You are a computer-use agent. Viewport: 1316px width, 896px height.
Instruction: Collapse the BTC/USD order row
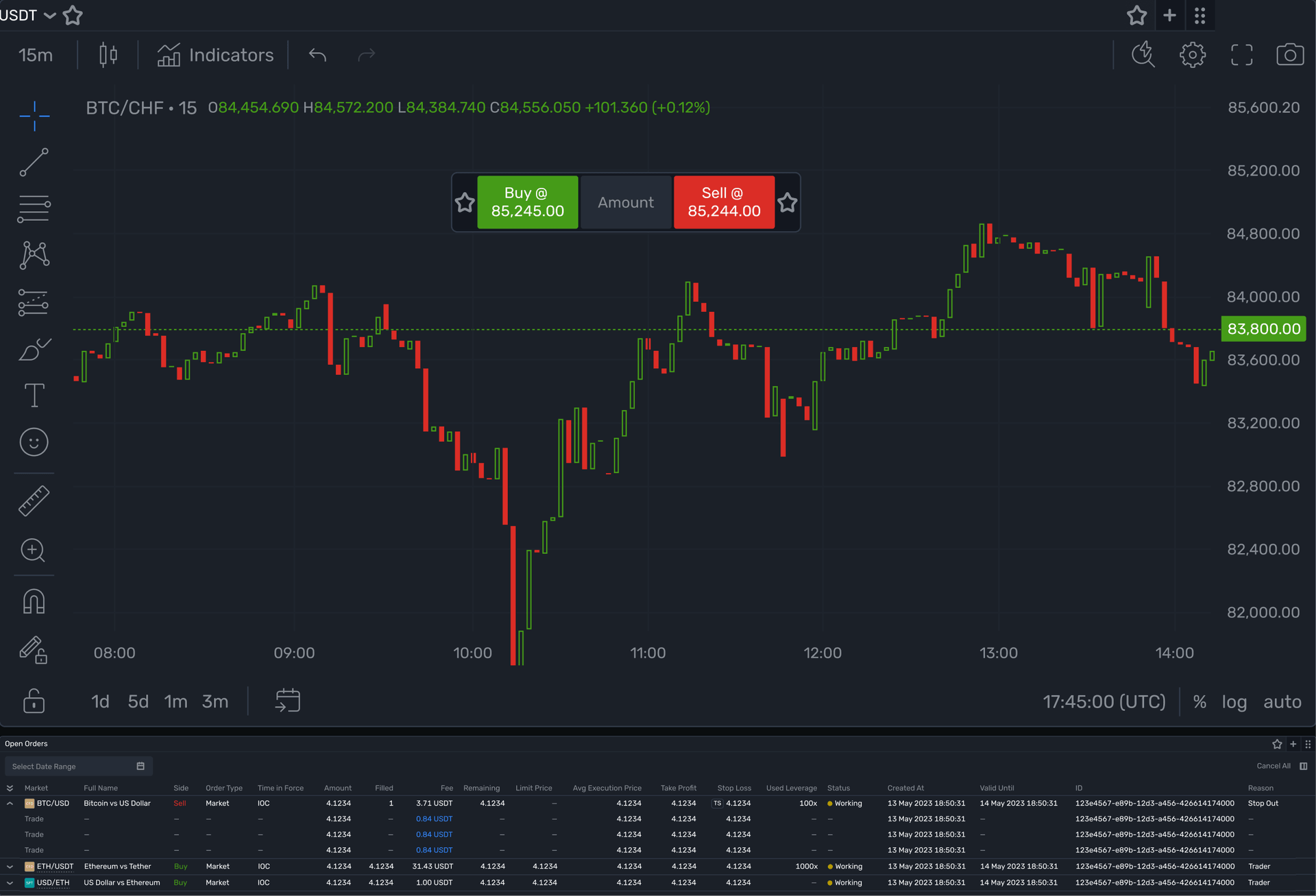(x=9, y=803)
